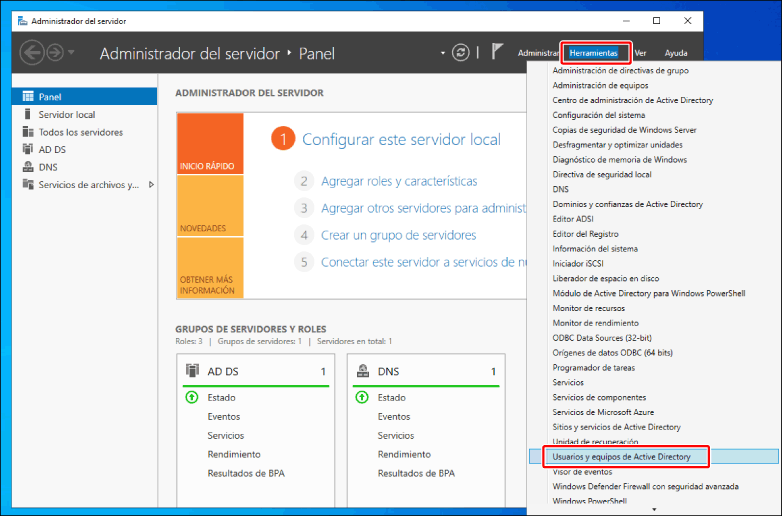The width and height of the screenshot is (782, 516).
Task: Click the OBTENER MÁS INFORMACIÓN tile
Action: coord(210,268)
